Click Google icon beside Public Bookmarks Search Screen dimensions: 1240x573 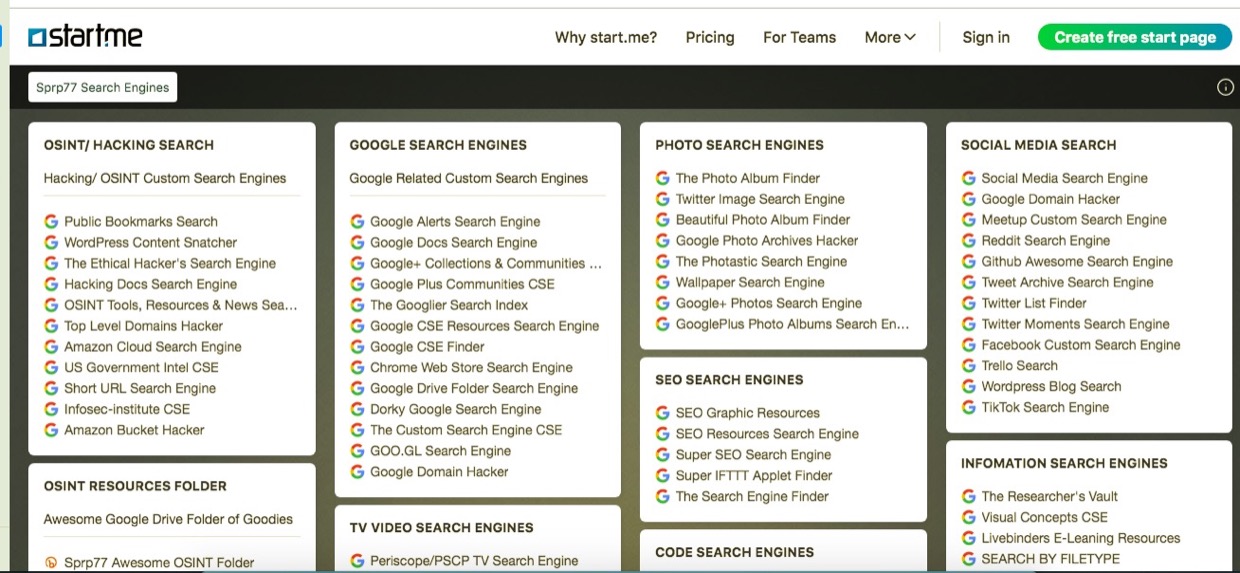(x=51, y=222)
